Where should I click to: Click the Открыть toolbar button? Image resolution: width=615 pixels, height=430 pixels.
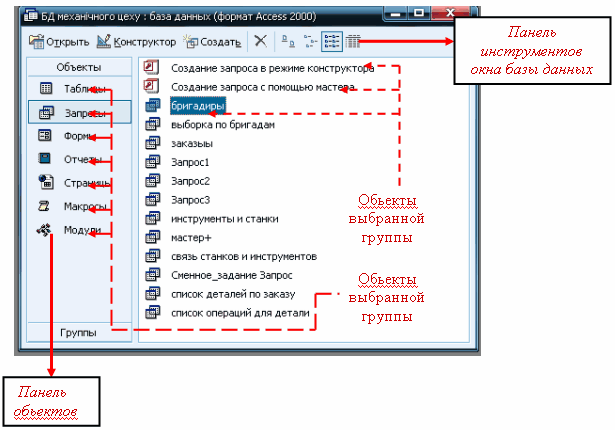point(59,42)
